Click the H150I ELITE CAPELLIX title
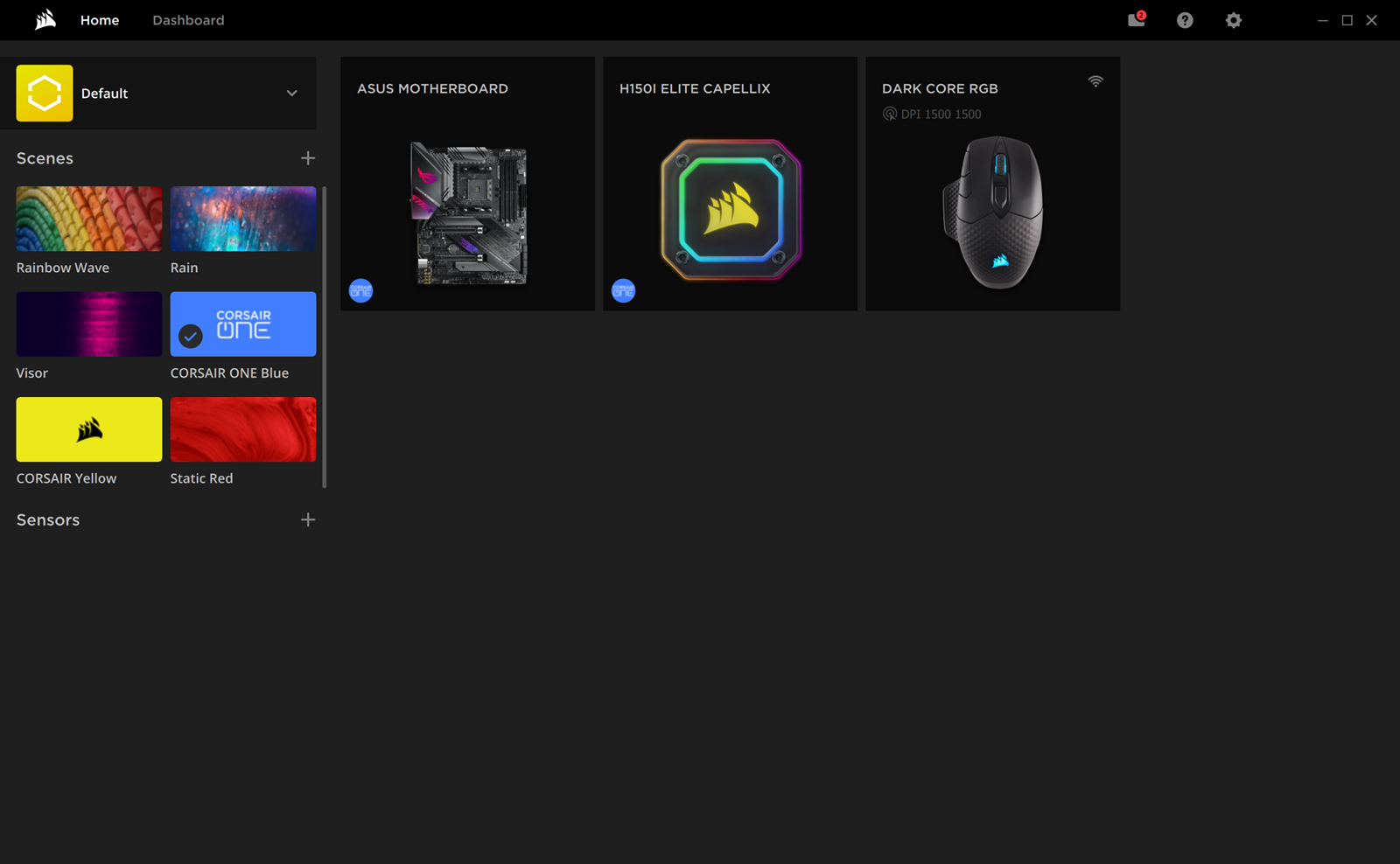 tap(695, 88)
